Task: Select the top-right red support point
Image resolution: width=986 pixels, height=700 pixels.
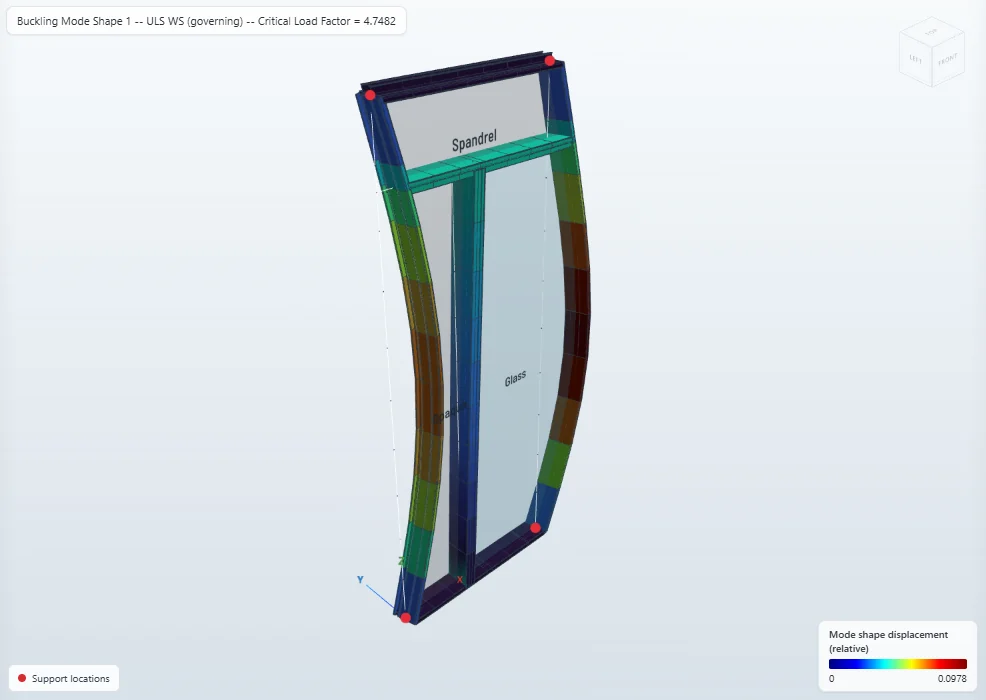Action: coord(550,61)
